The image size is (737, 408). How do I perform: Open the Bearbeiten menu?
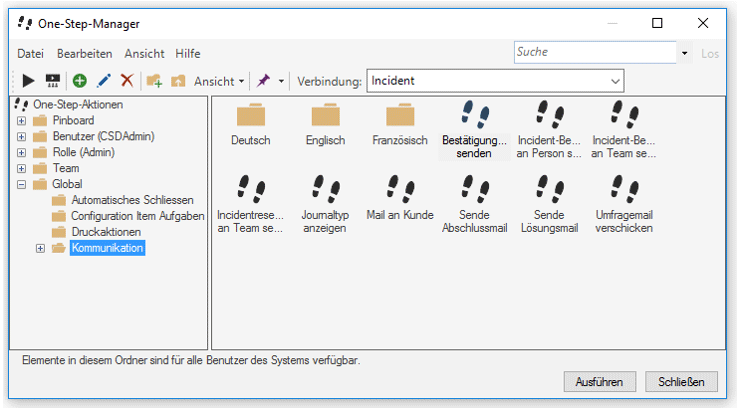point(85,54)
